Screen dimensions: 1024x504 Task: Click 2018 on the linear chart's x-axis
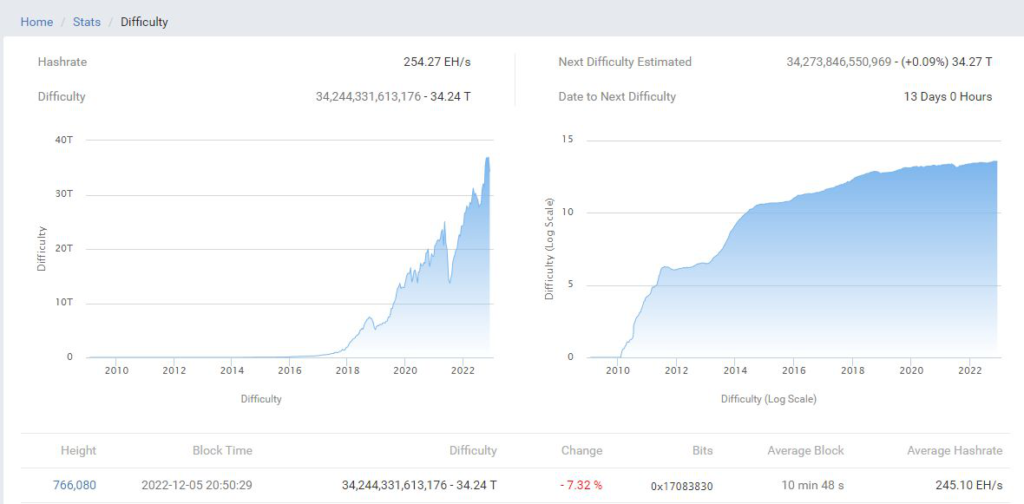point(347,371)
